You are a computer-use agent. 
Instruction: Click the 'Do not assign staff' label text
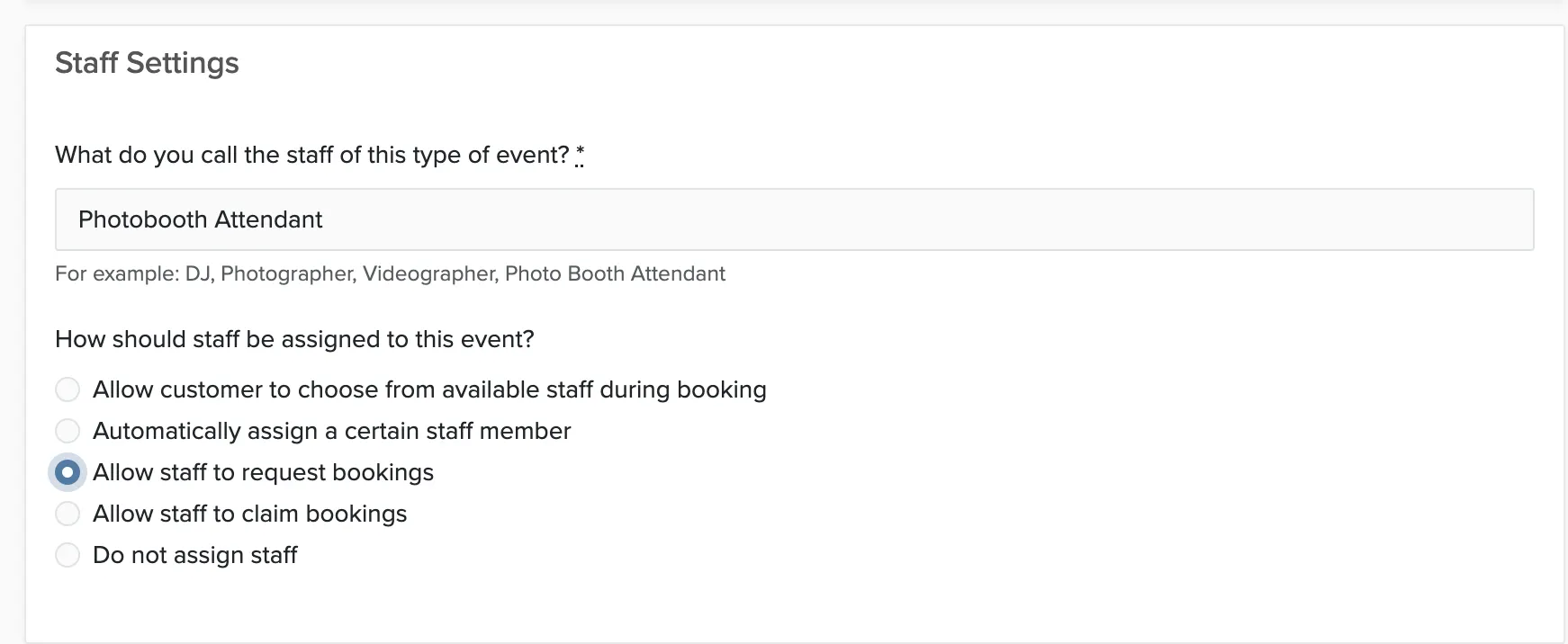point(194,555)
